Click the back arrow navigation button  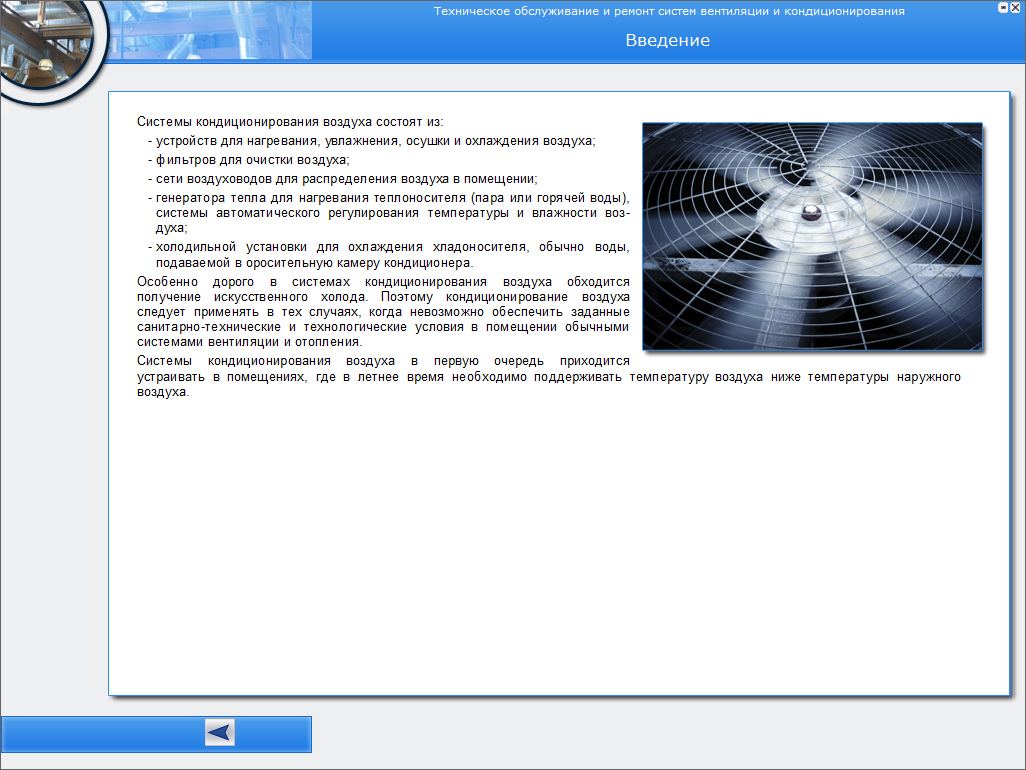coord(220,733)
